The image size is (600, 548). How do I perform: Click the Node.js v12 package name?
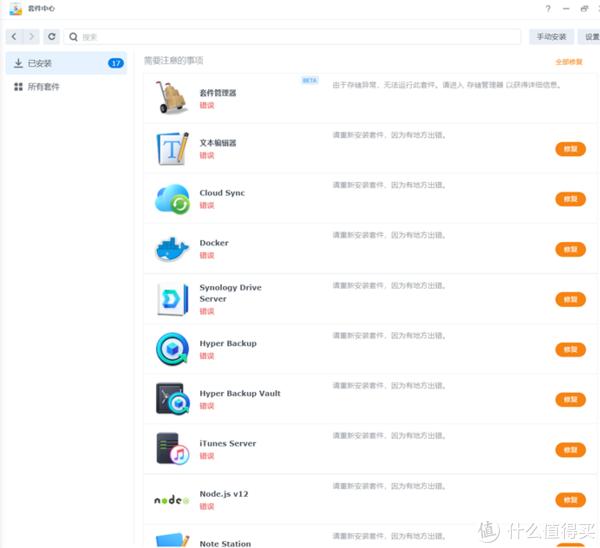click(224, 494)
